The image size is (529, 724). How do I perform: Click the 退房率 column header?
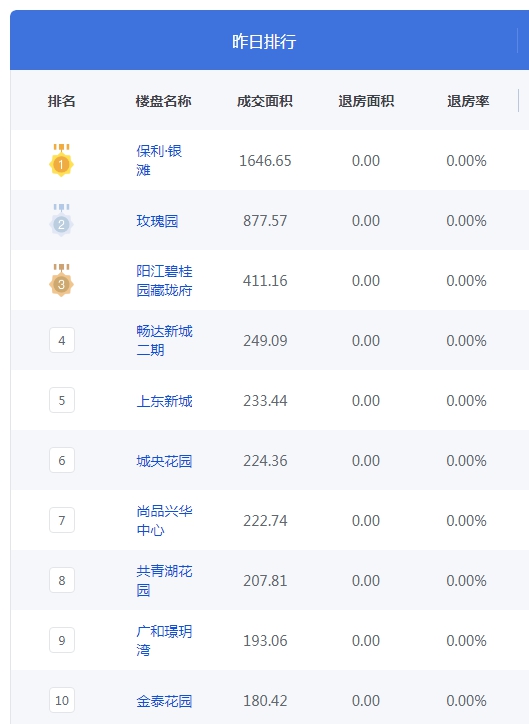468,101
